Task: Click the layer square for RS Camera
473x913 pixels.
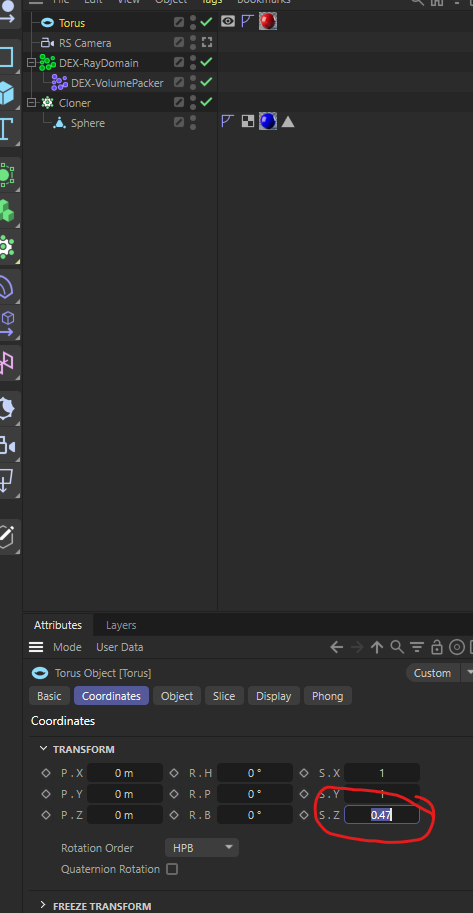Action: click(179, 43)
